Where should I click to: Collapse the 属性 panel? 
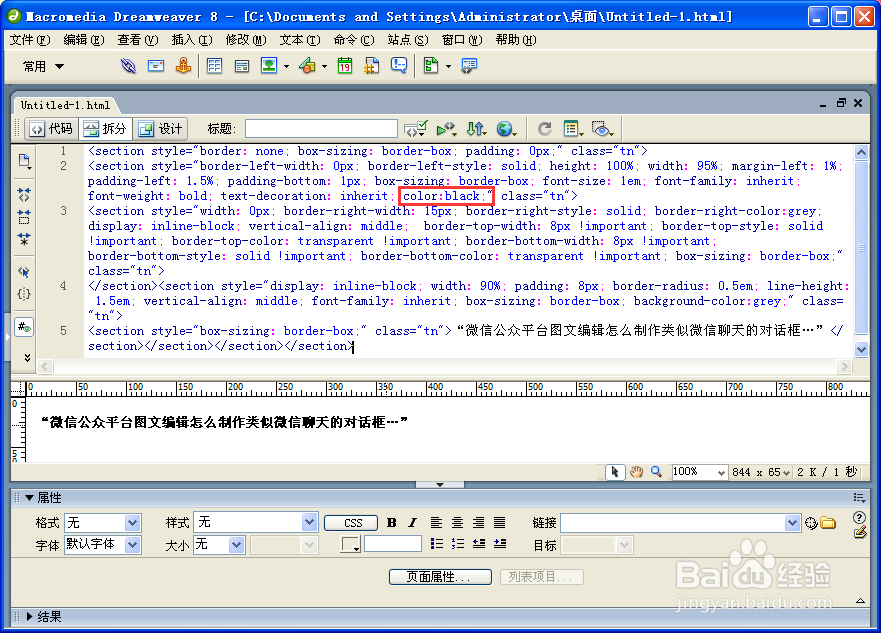pyautogui.click(x=30, y=498)
